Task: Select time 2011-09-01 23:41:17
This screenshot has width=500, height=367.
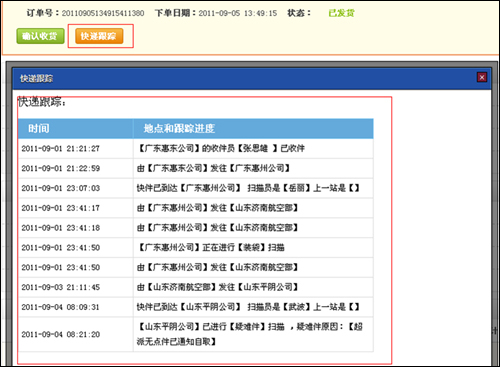Action: pos(61,208)
